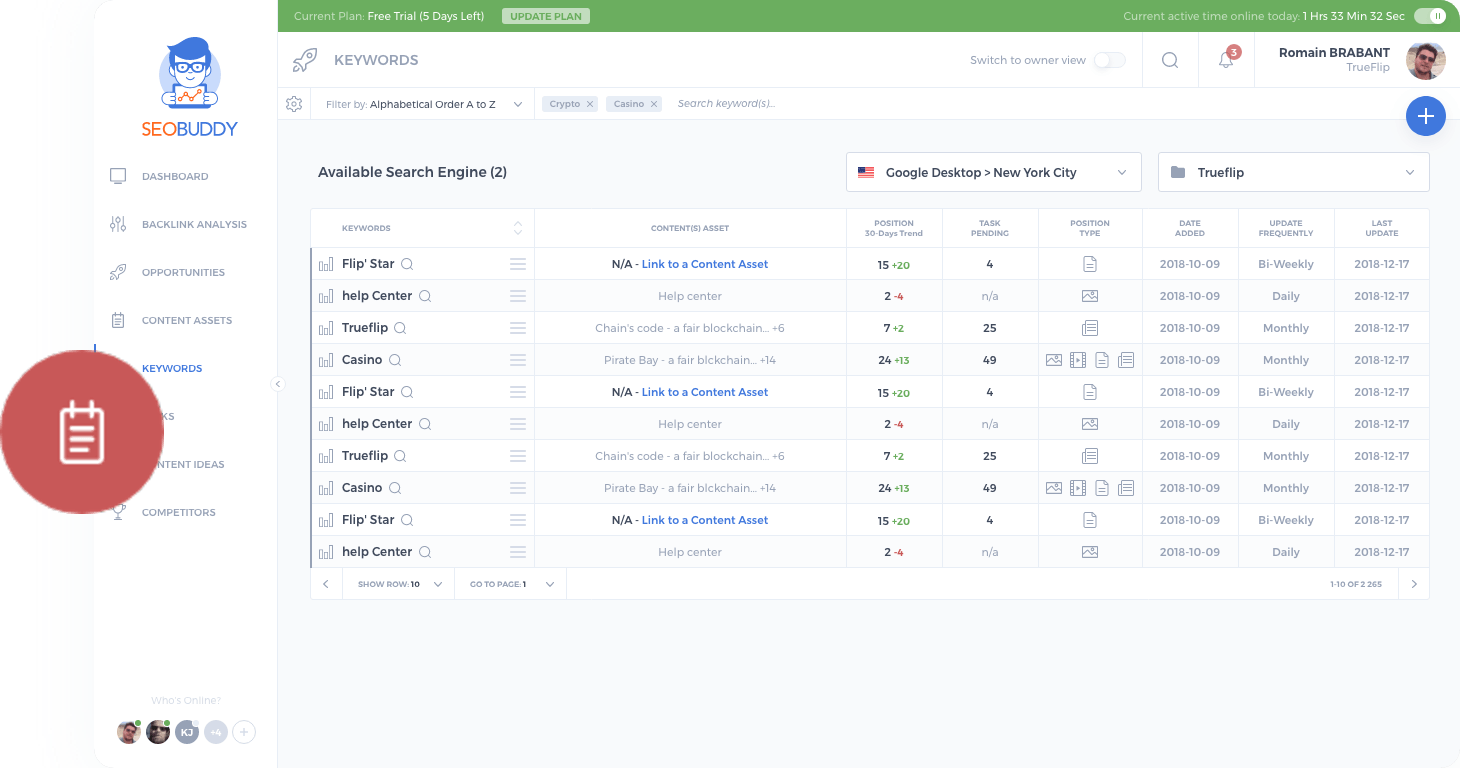Open Backlink Analysis sliders icon
Image resolution: width=1460 pixels, height=768 pixels.
[x=118, y=224]
